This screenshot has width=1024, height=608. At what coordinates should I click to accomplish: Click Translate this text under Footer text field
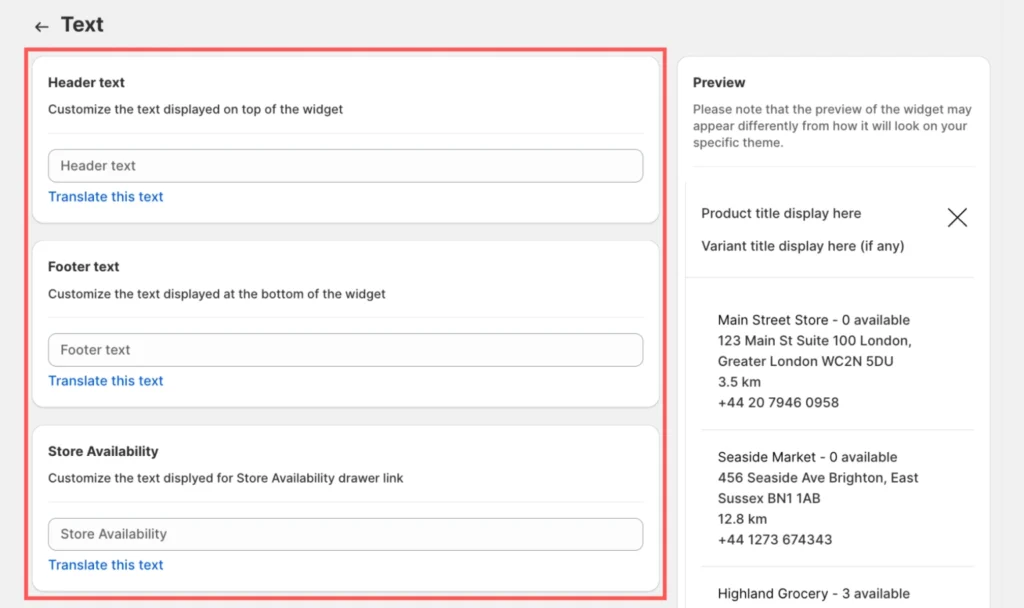tap(106, 381)
